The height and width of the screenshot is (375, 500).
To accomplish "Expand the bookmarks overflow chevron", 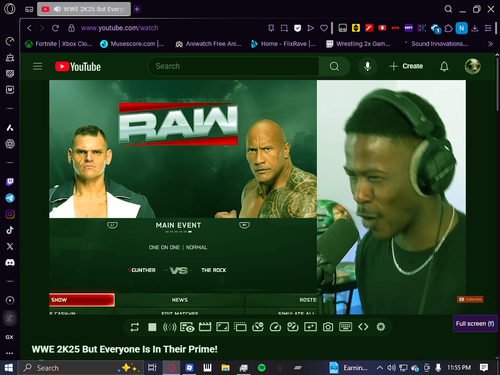I will (x=490, y=44).
